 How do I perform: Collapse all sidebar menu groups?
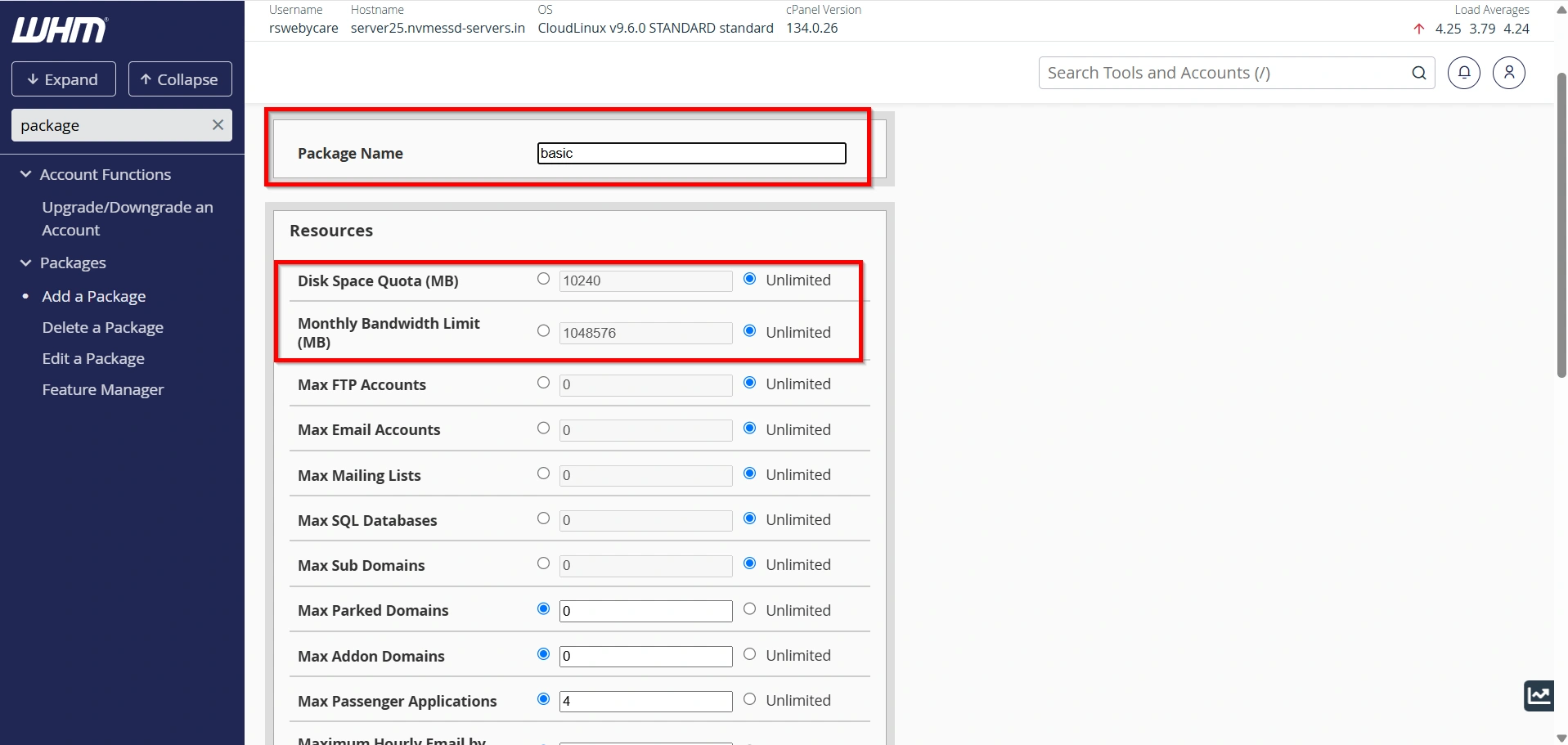[x=180, y=79]
